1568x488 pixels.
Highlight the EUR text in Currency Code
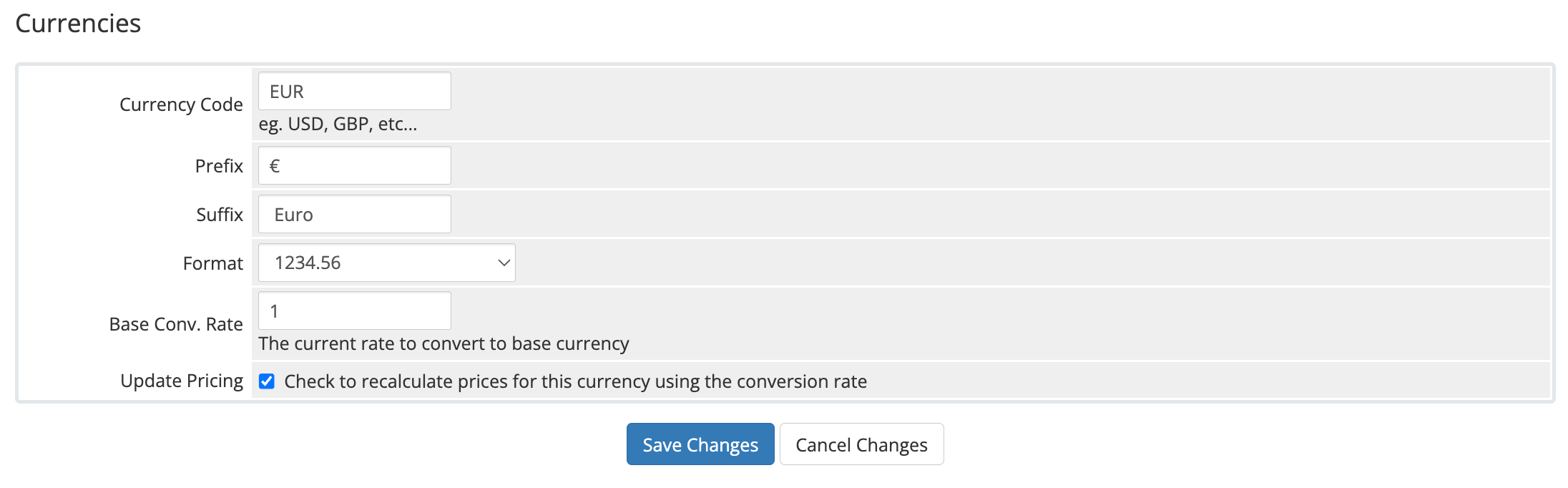[286, 90]
